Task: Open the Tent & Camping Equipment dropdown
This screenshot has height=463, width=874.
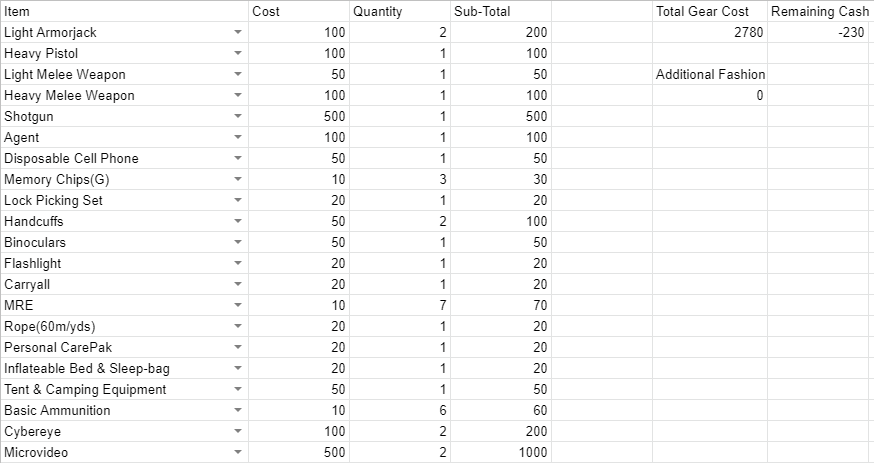Action: click(238, 389)
